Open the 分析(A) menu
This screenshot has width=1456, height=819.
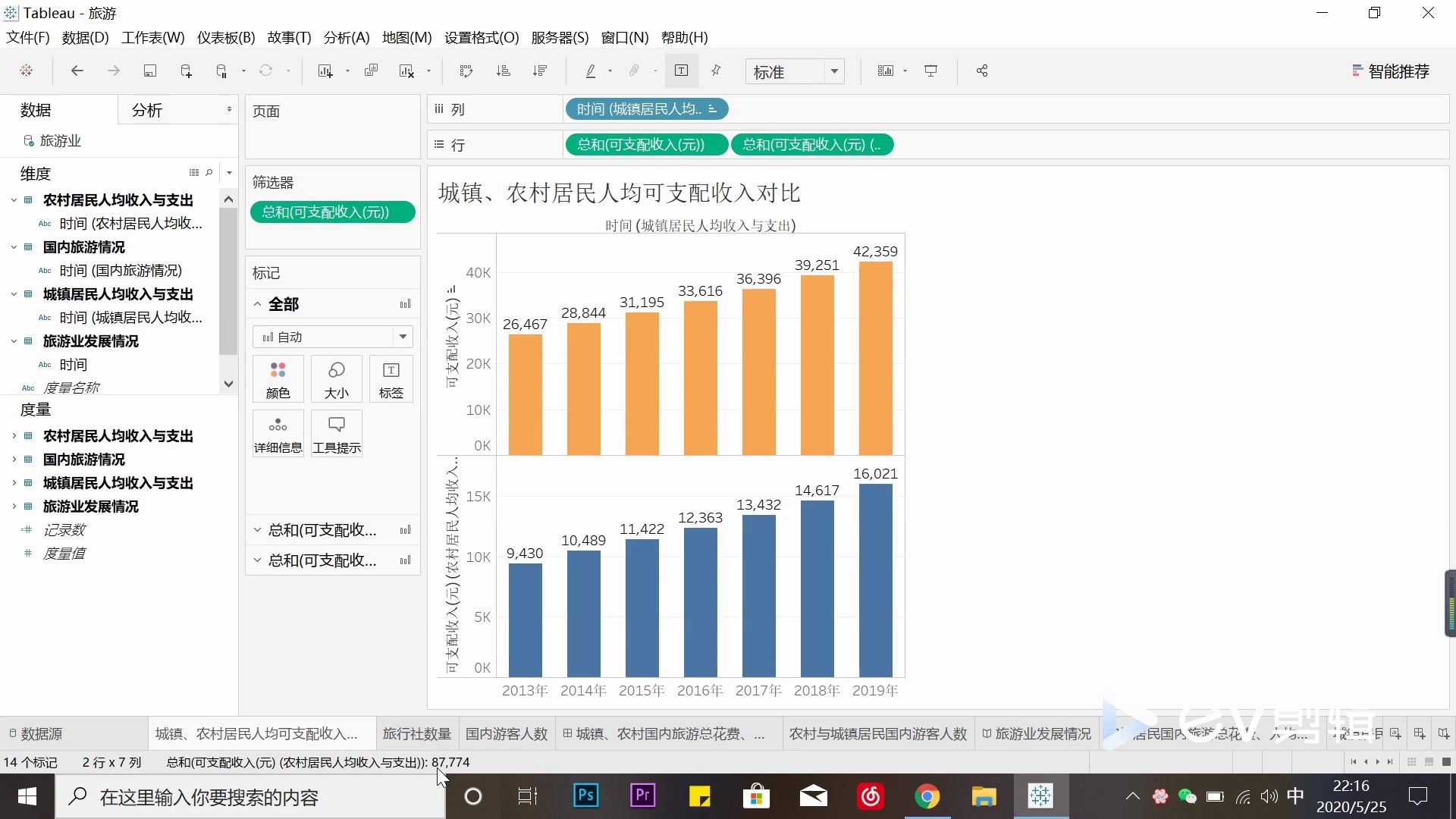(x=346, y=37)
